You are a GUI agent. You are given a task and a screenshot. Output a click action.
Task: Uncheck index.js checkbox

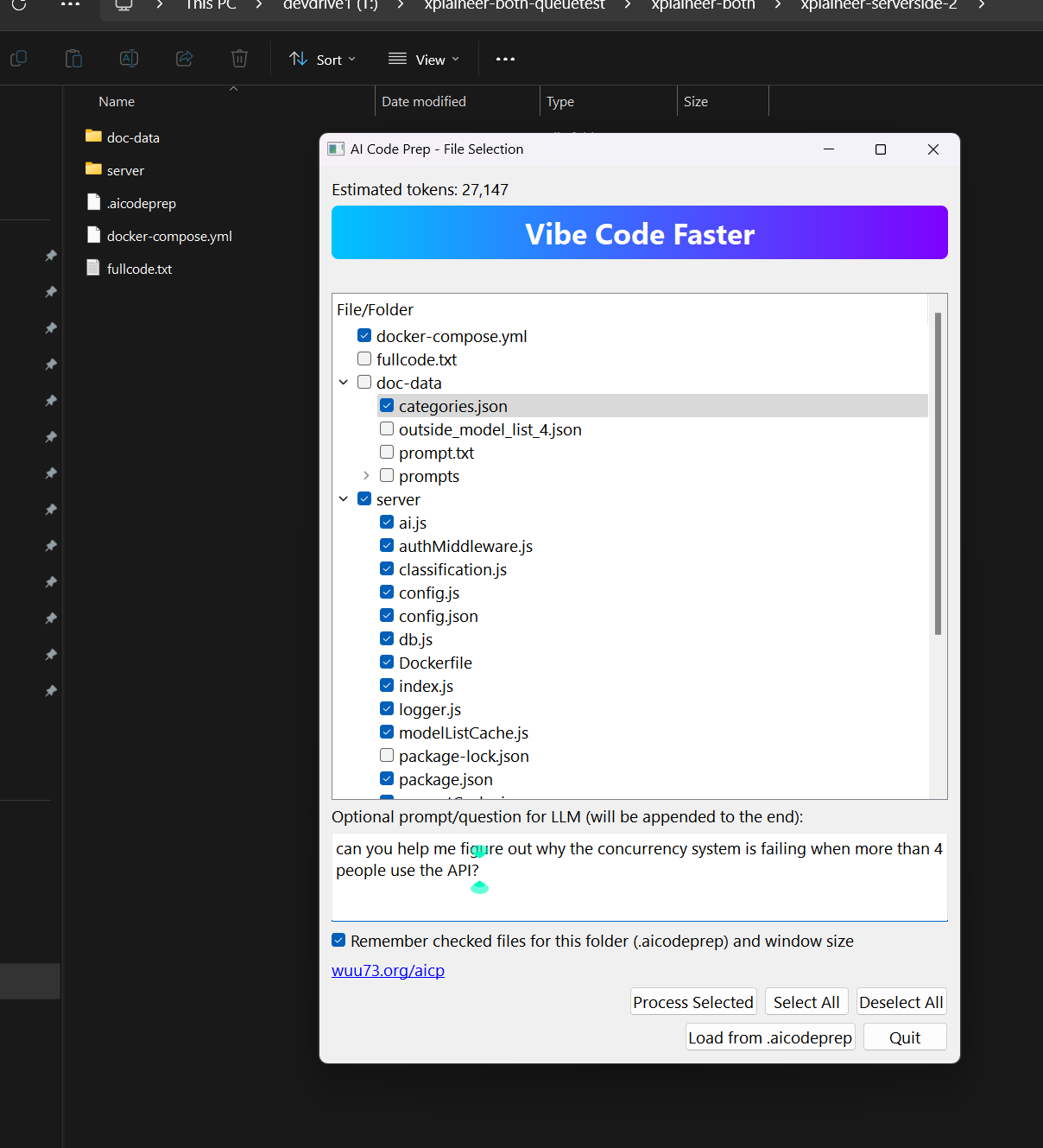(387, 685)
